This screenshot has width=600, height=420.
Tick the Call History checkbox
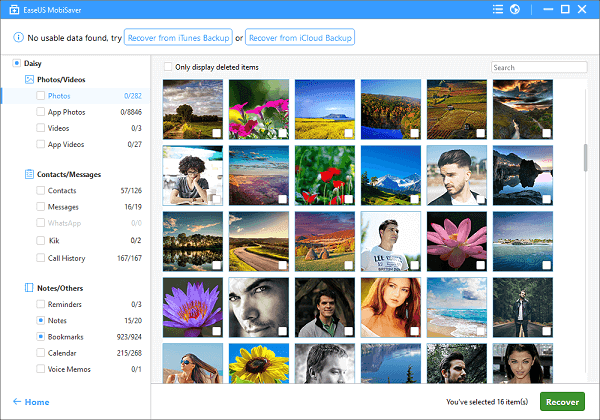pos(40,257)
